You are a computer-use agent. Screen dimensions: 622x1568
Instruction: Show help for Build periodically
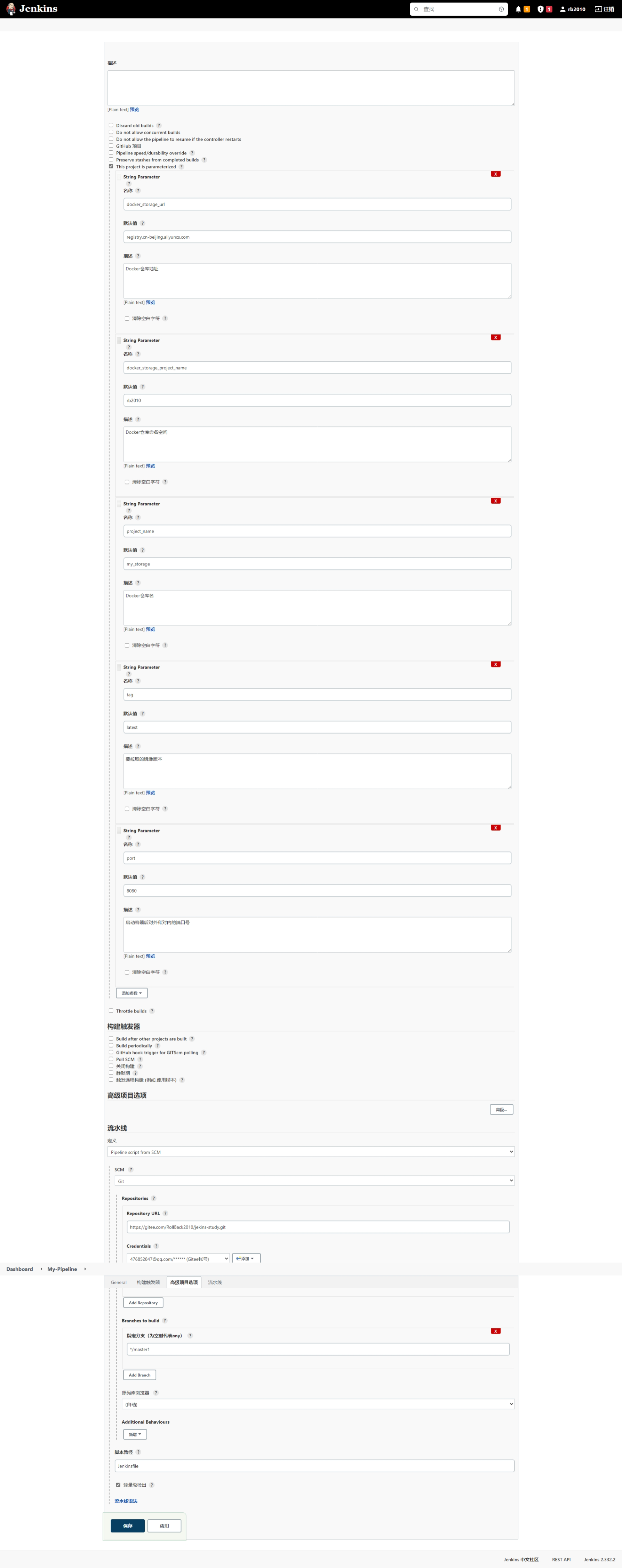tap(157, 1046)
